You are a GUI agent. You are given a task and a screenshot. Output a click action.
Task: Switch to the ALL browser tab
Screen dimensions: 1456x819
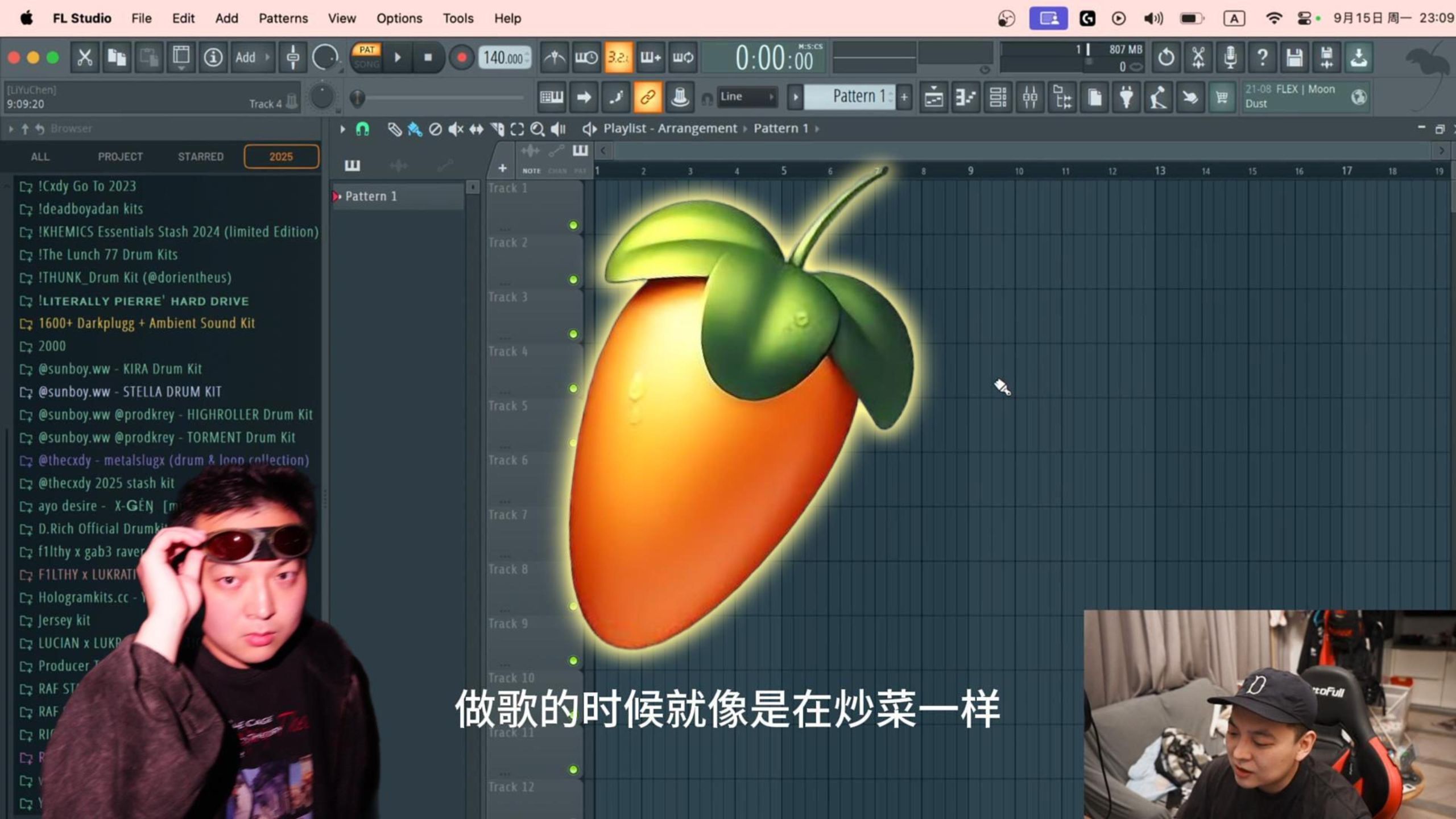point(40,156)
